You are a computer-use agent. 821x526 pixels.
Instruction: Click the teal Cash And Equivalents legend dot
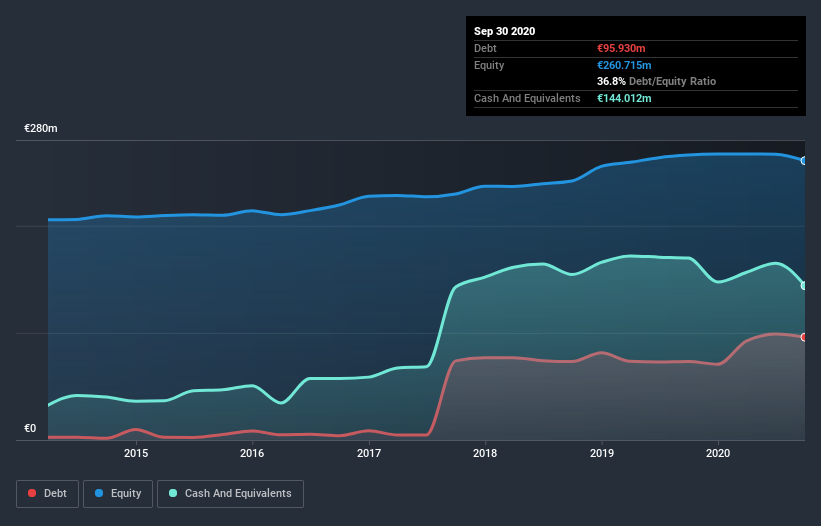click(173, 493)
